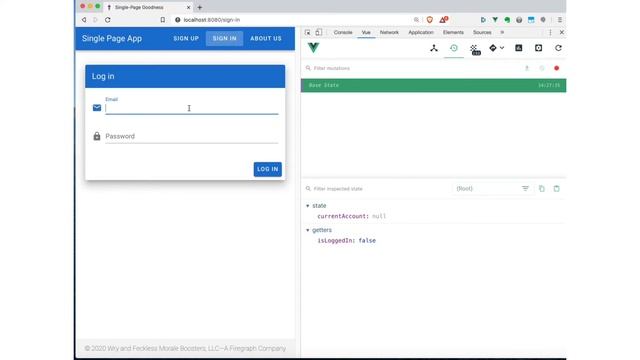Screen dimensions: 640x360
Task: Import Vuex state using clipboard paste icon
Action: tap(556, 189)
